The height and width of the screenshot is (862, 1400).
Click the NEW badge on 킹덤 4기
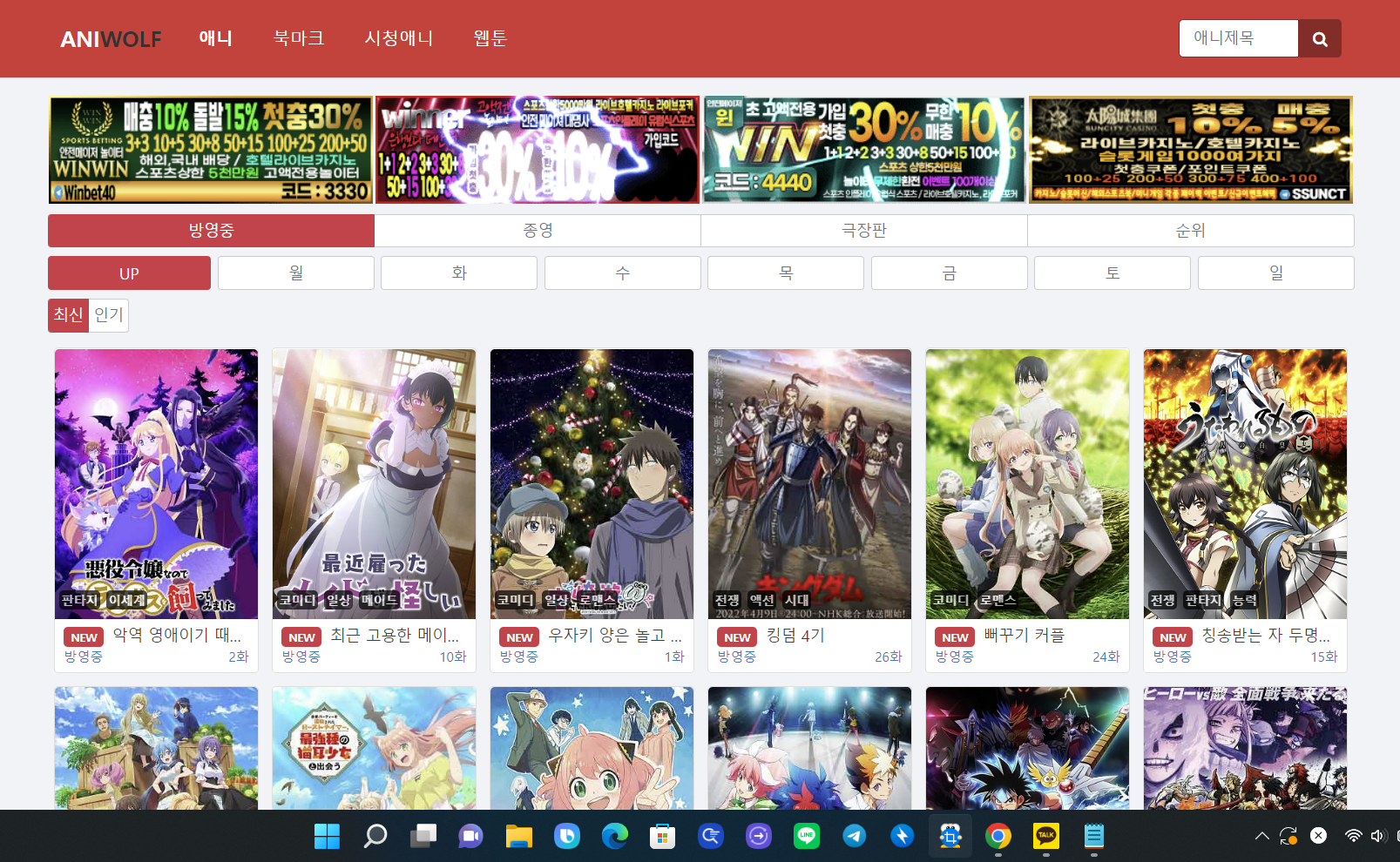(737, 637)
